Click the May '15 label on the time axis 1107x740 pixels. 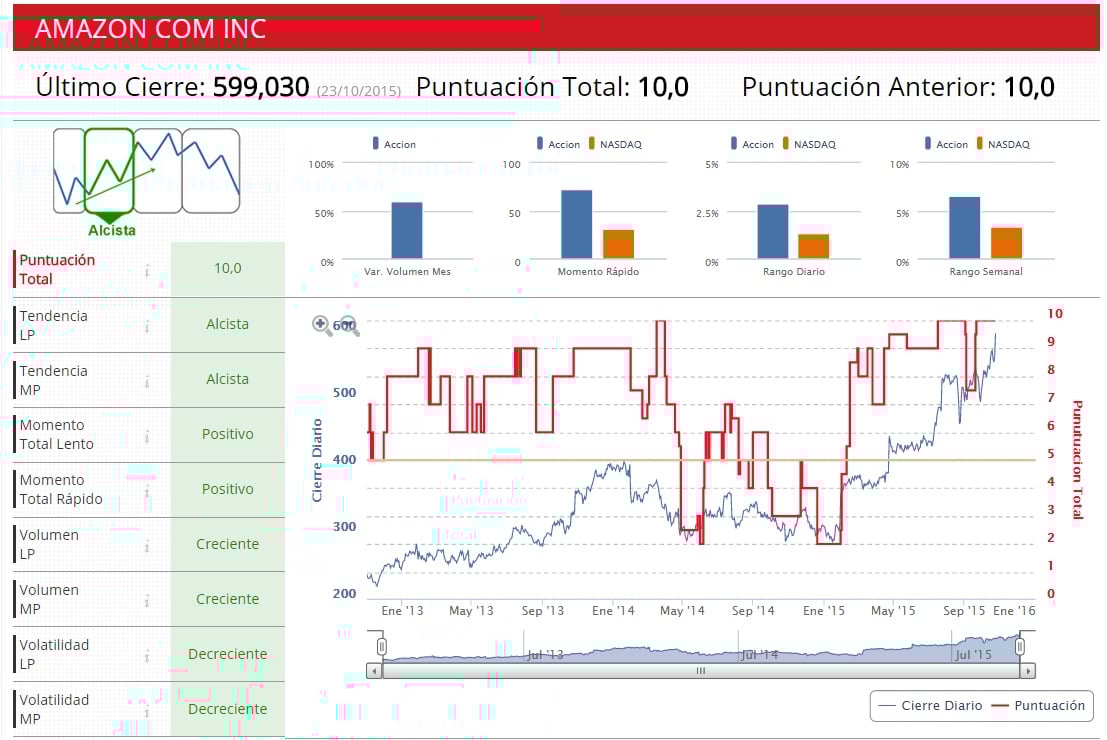[x=893, y=611]
